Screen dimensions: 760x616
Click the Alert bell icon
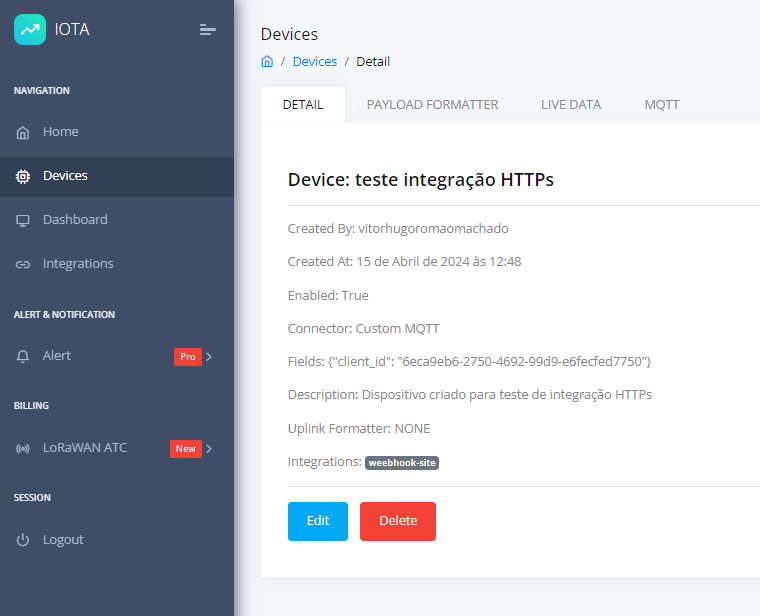pos(23,356)
